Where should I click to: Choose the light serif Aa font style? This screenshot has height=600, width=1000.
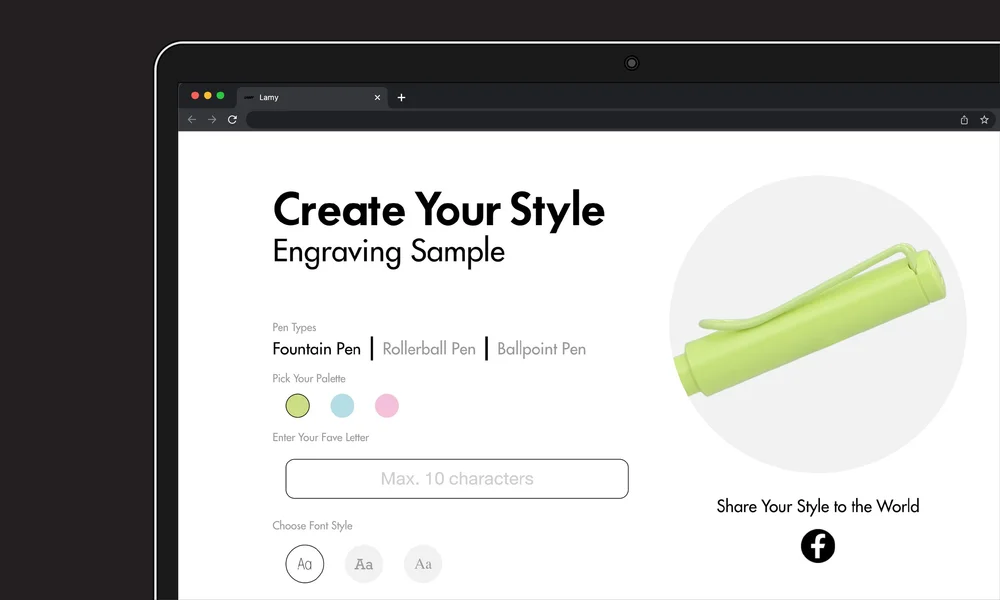pos(423,564)
